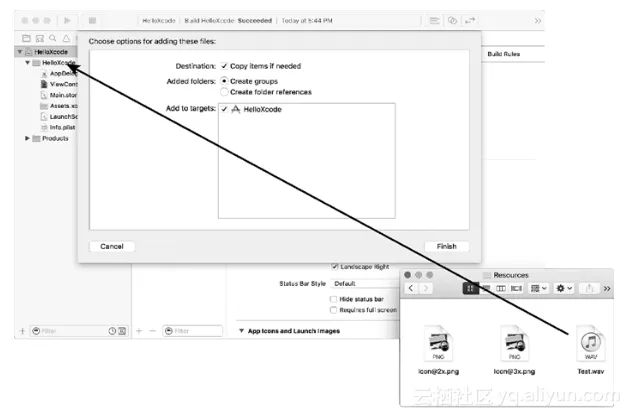Toggle Hide status bar checkbox
This screenshot has height=416, width=631.
(333, 299)
